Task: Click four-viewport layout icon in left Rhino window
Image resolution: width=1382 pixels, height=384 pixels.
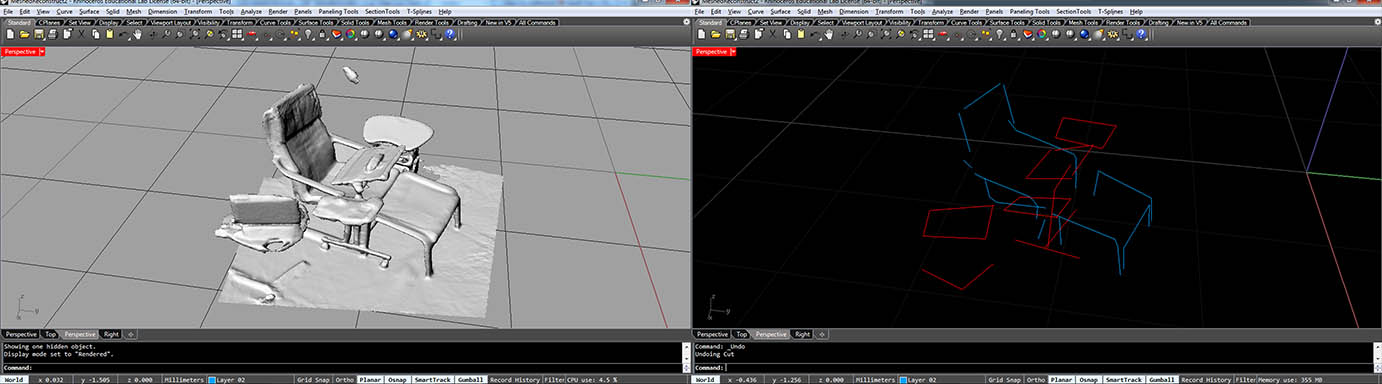Action: coord(237,34)
